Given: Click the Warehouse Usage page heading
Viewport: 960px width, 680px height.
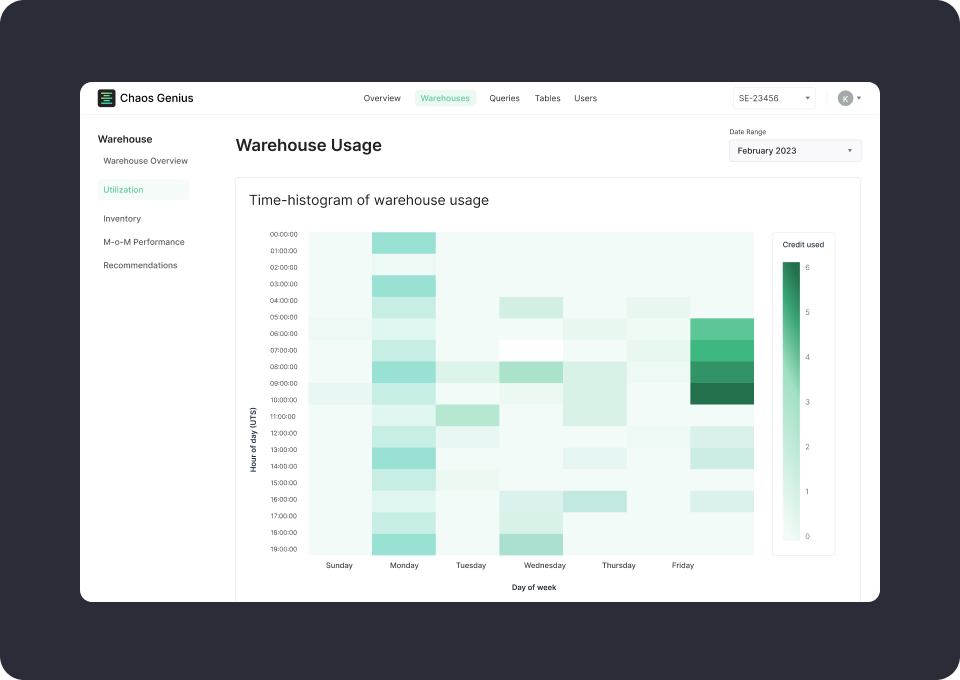Looking at the screenshot, I should tap(308, 145).
